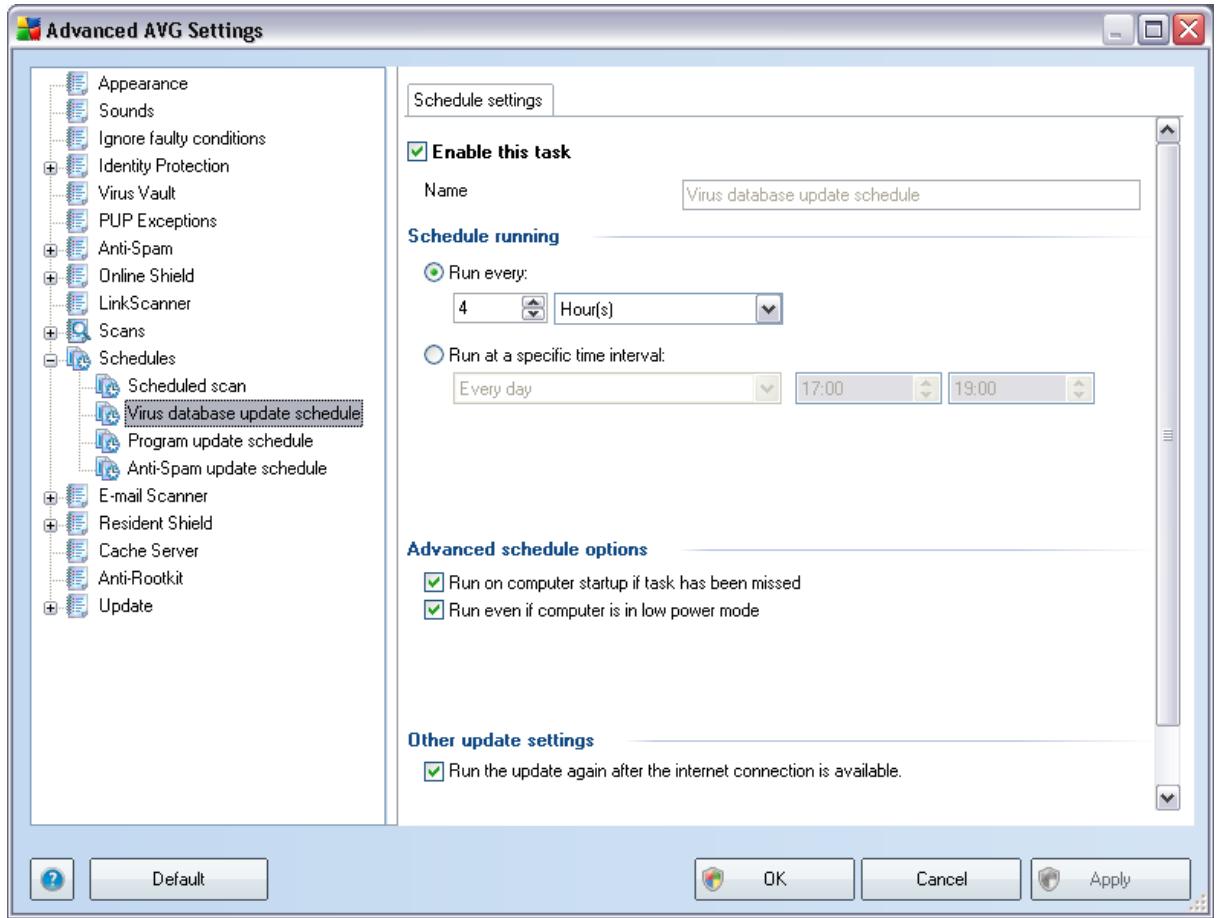Click the Anti-Spam update schedule icon
Viewport: 1218px width, 918px height.
106,467
